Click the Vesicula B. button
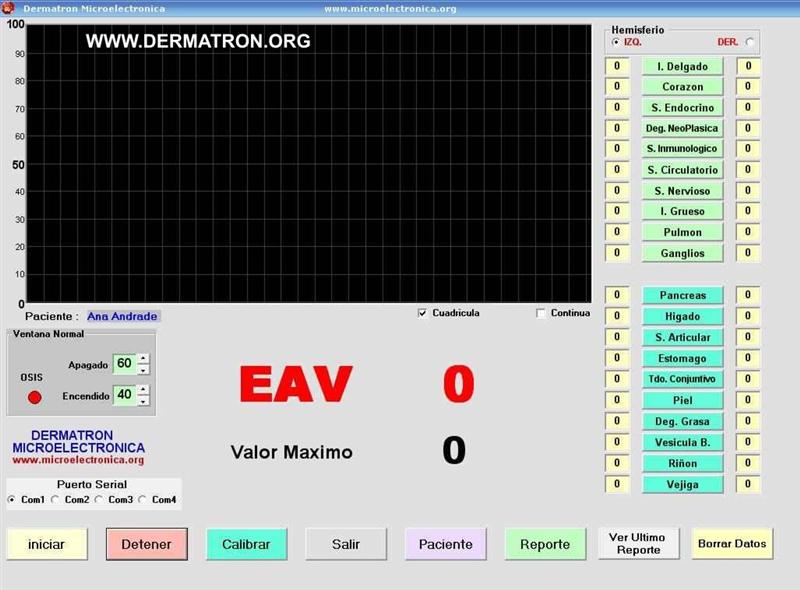Image resolution: width=800 pixels, height=590 pixels. click(683, 442)
